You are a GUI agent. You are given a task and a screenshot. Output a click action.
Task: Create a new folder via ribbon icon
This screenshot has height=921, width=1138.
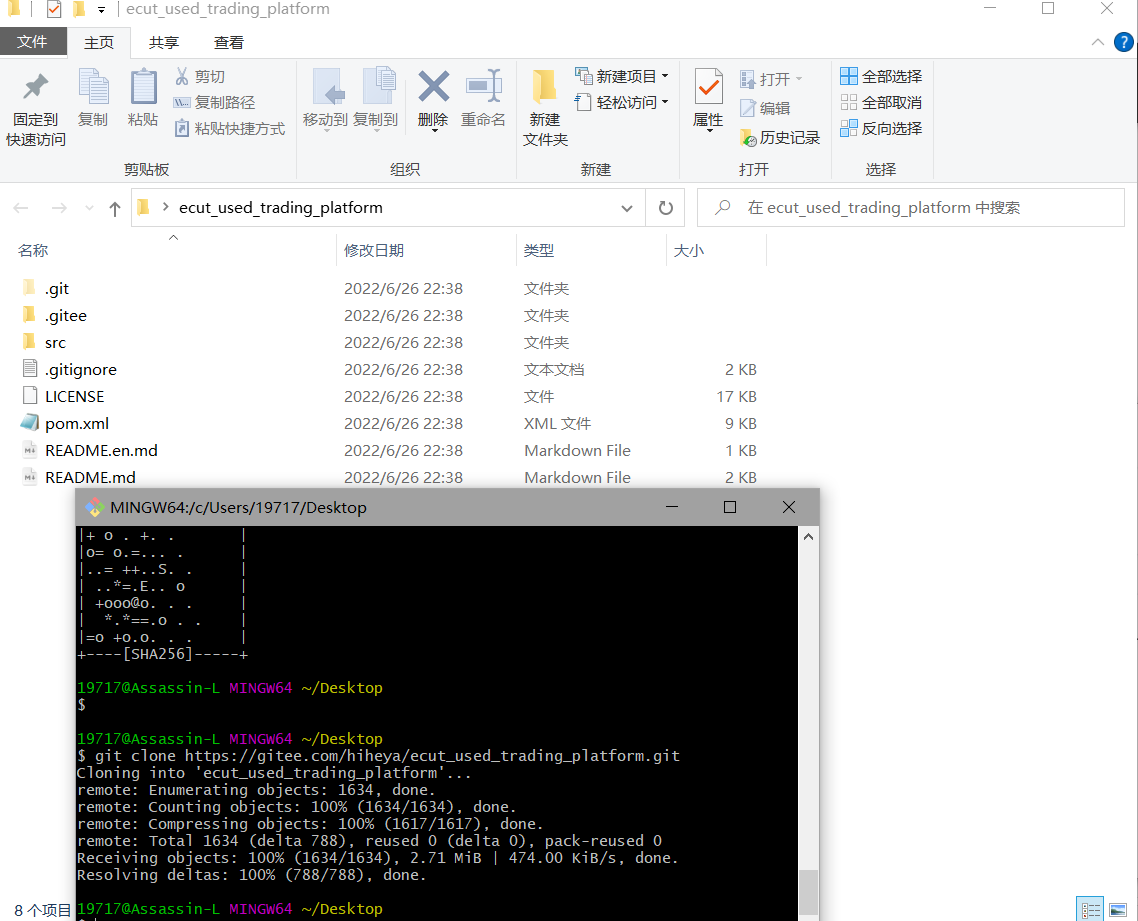tap(545, 88)
